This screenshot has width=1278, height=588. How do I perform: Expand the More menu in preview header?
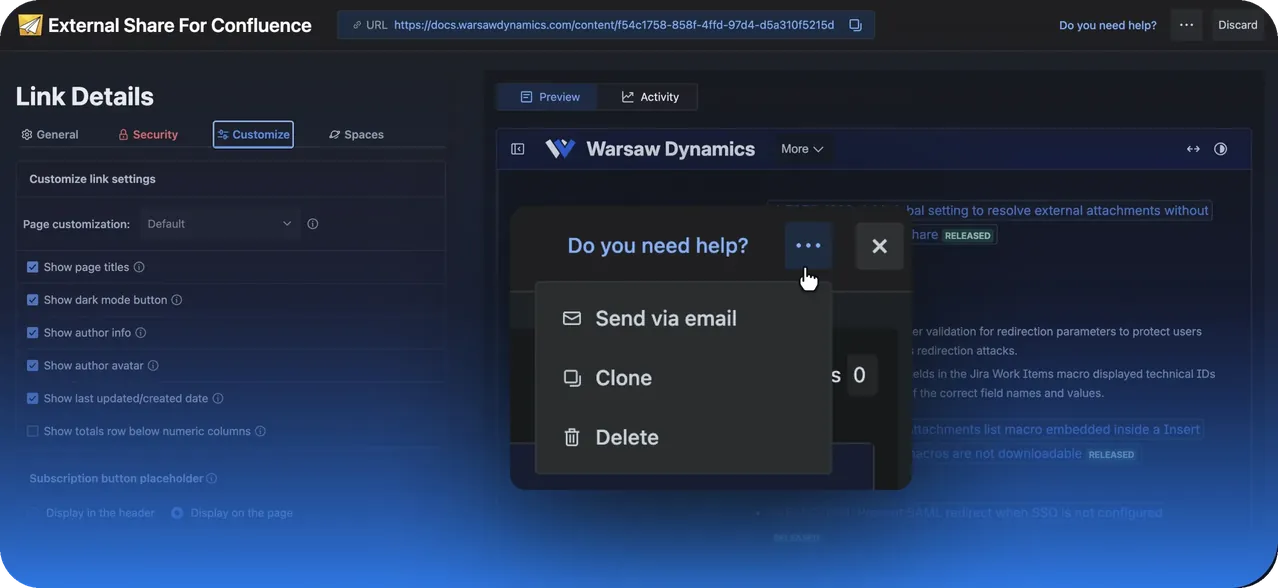click(x=802, y=149)
